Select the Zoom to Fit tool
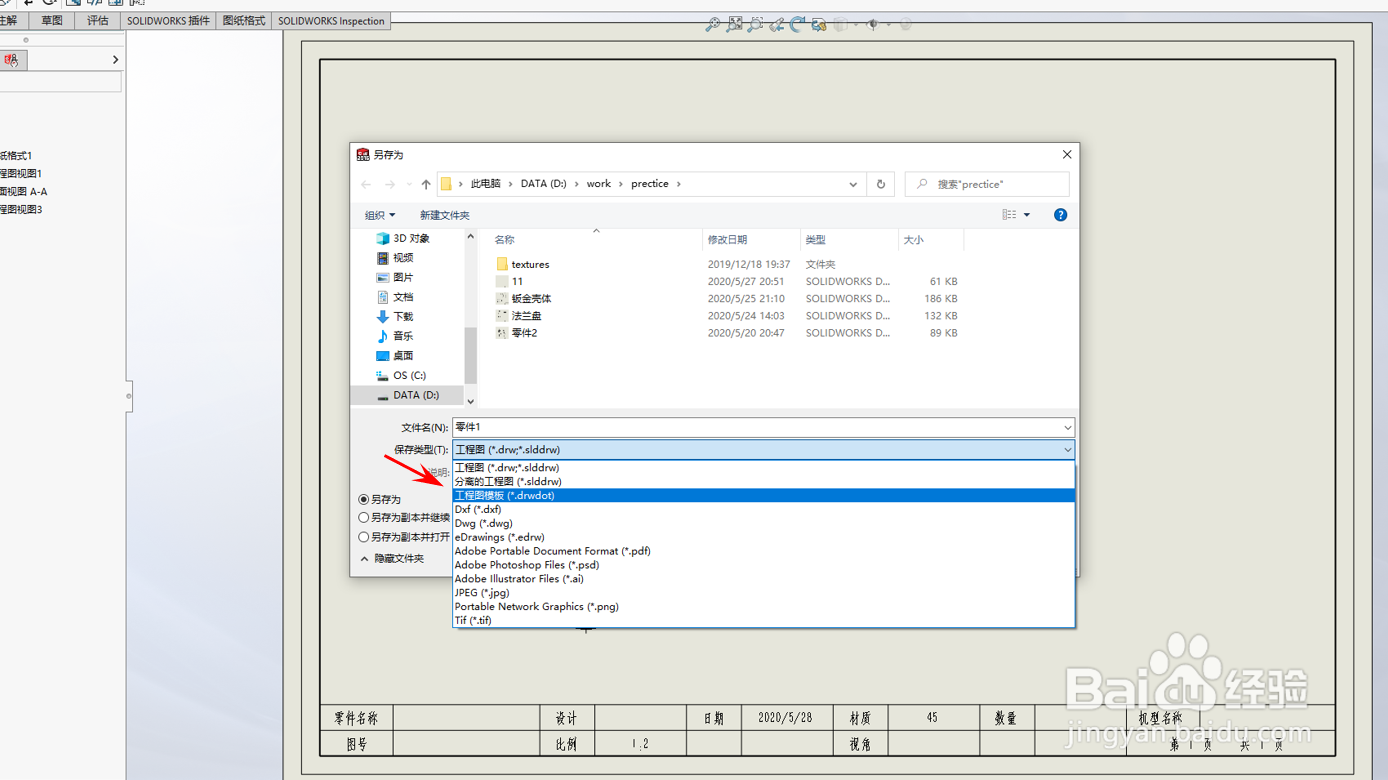Image resolution: width=1388 pixels, height=780 pixels. 735,24
